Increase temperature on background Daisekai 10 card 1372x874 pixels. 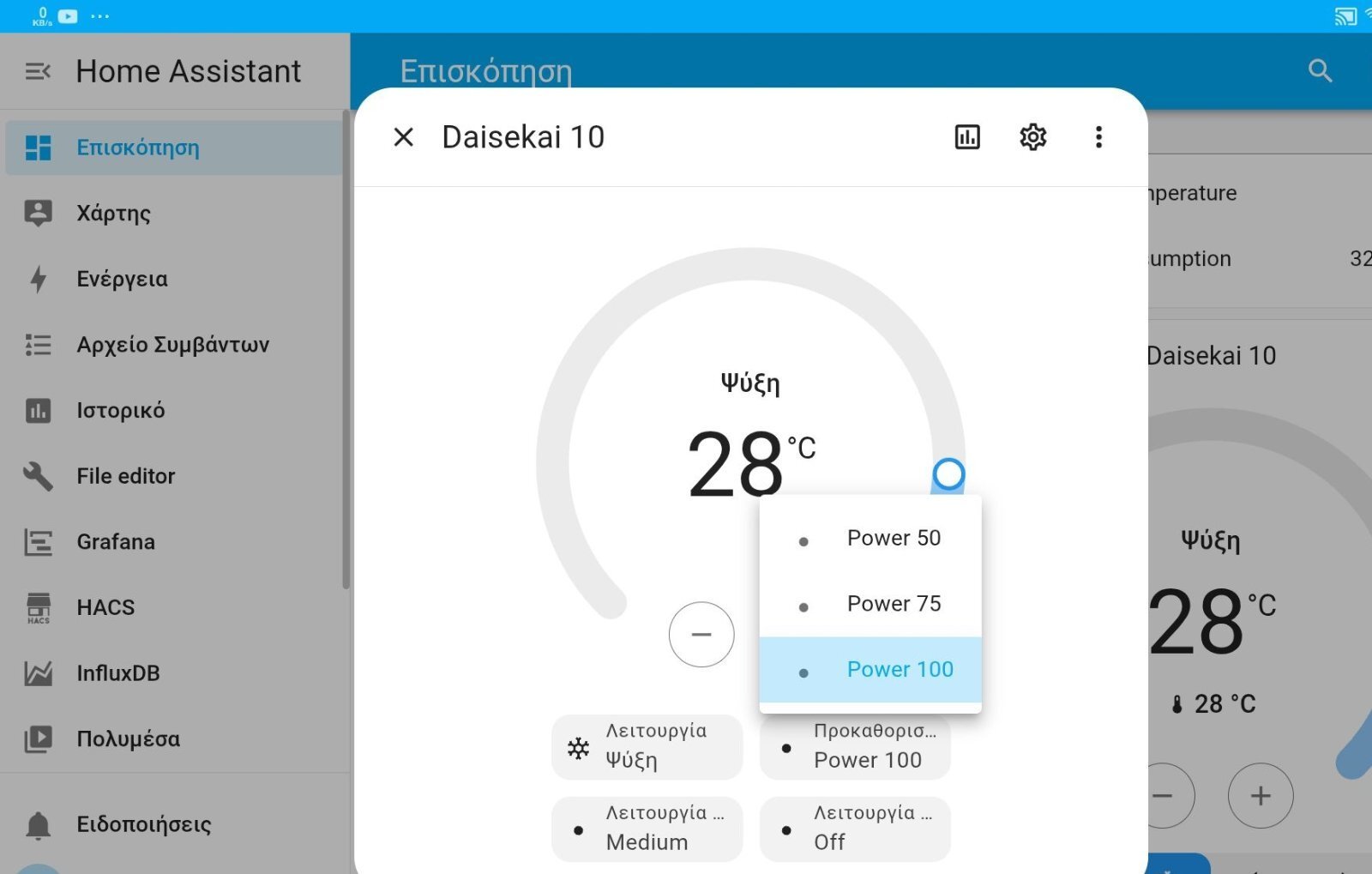click(x=1261, y=796)
